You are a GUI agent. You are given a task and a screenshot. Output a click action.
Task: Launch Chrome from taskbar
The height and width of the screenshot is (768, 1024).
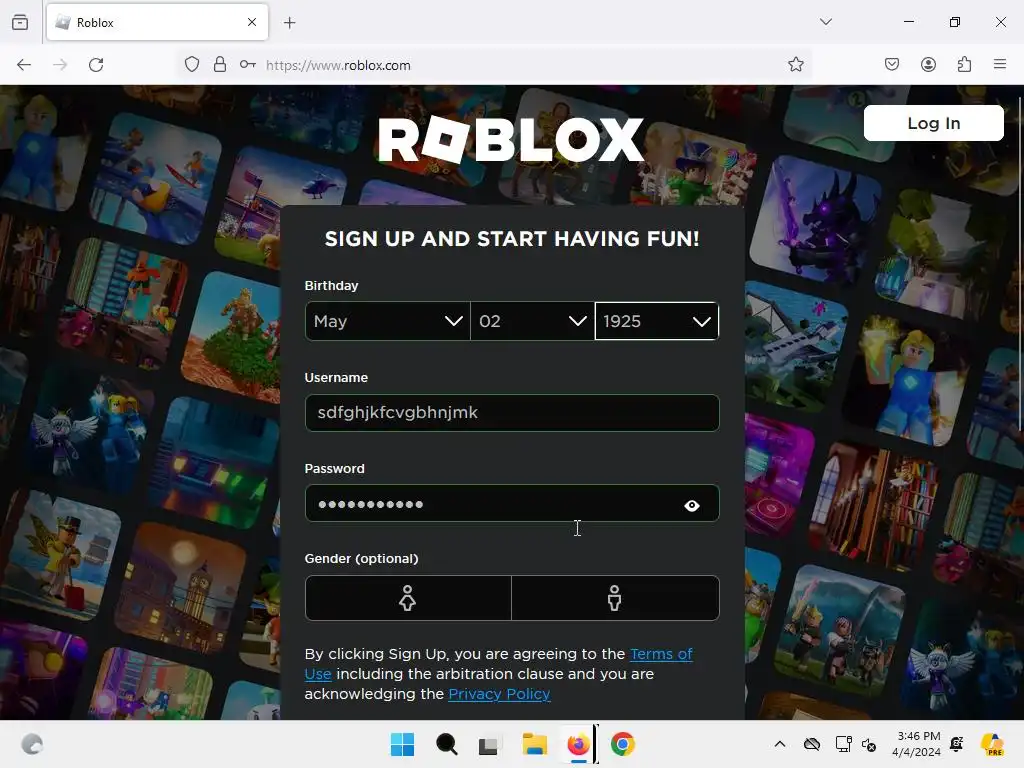[x=623, y=744]
